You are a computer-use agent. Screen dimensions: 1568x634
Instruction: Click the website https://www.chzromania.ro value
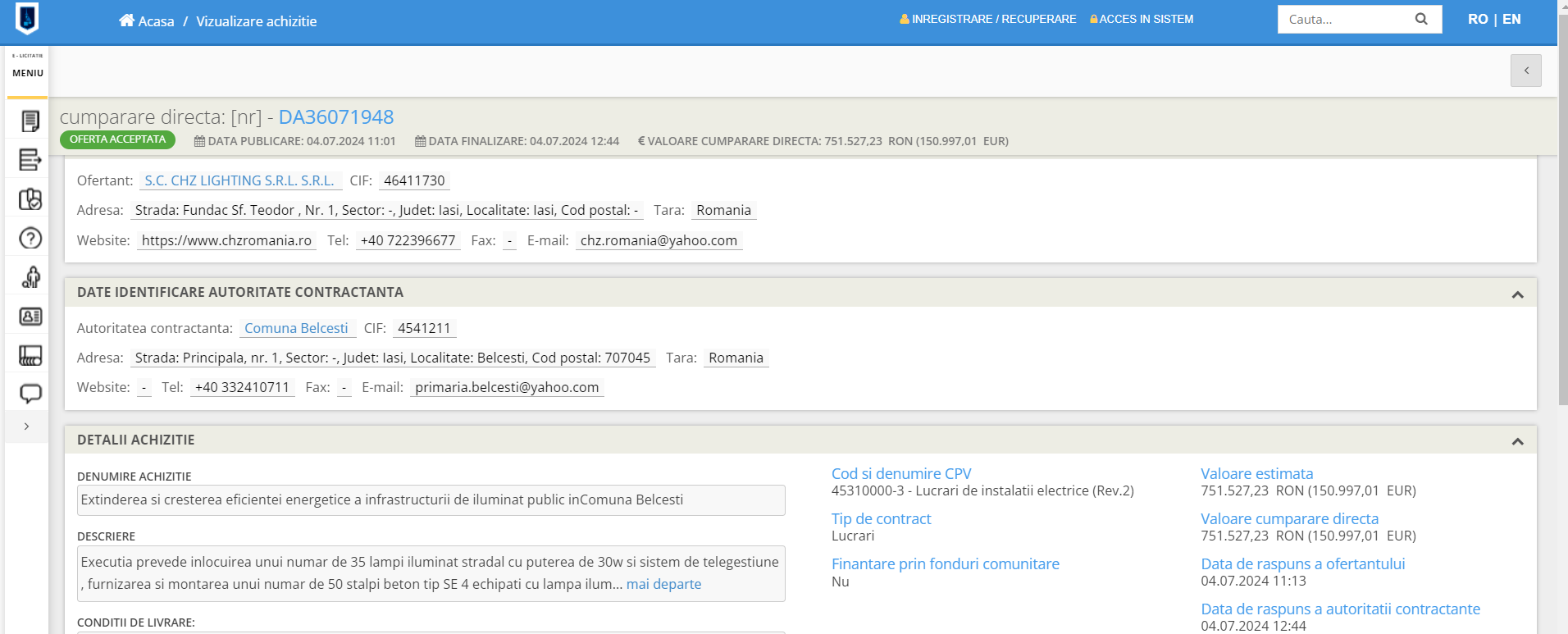pos(226,240)
